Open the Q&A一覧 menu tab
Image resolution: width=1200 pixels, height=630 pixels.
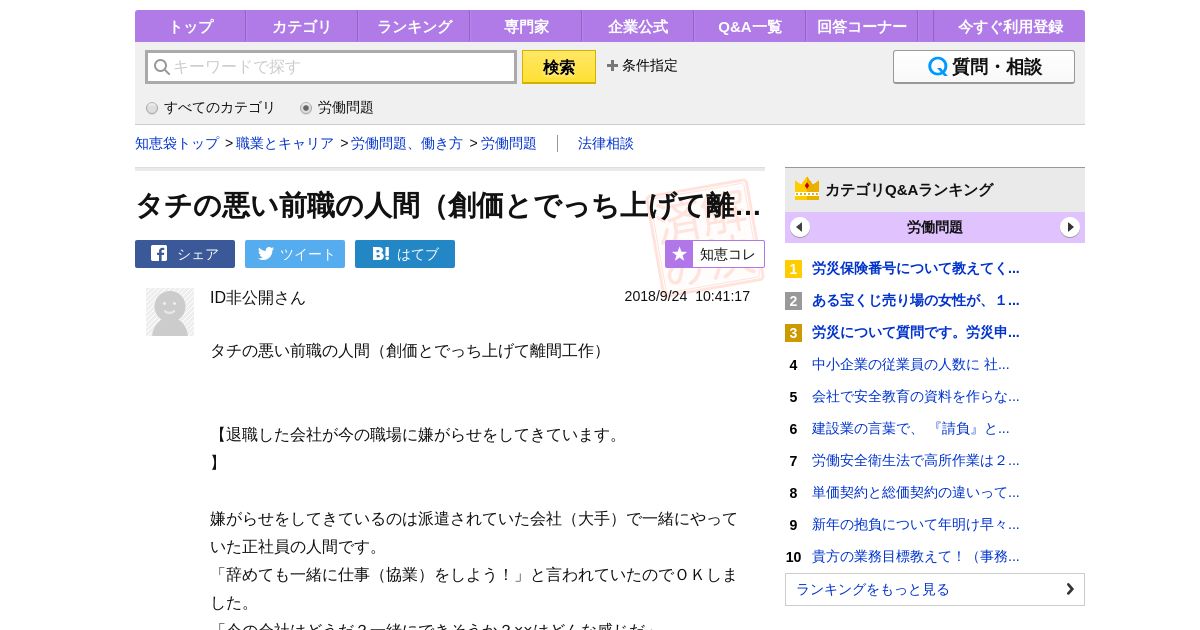pos(750,27)
